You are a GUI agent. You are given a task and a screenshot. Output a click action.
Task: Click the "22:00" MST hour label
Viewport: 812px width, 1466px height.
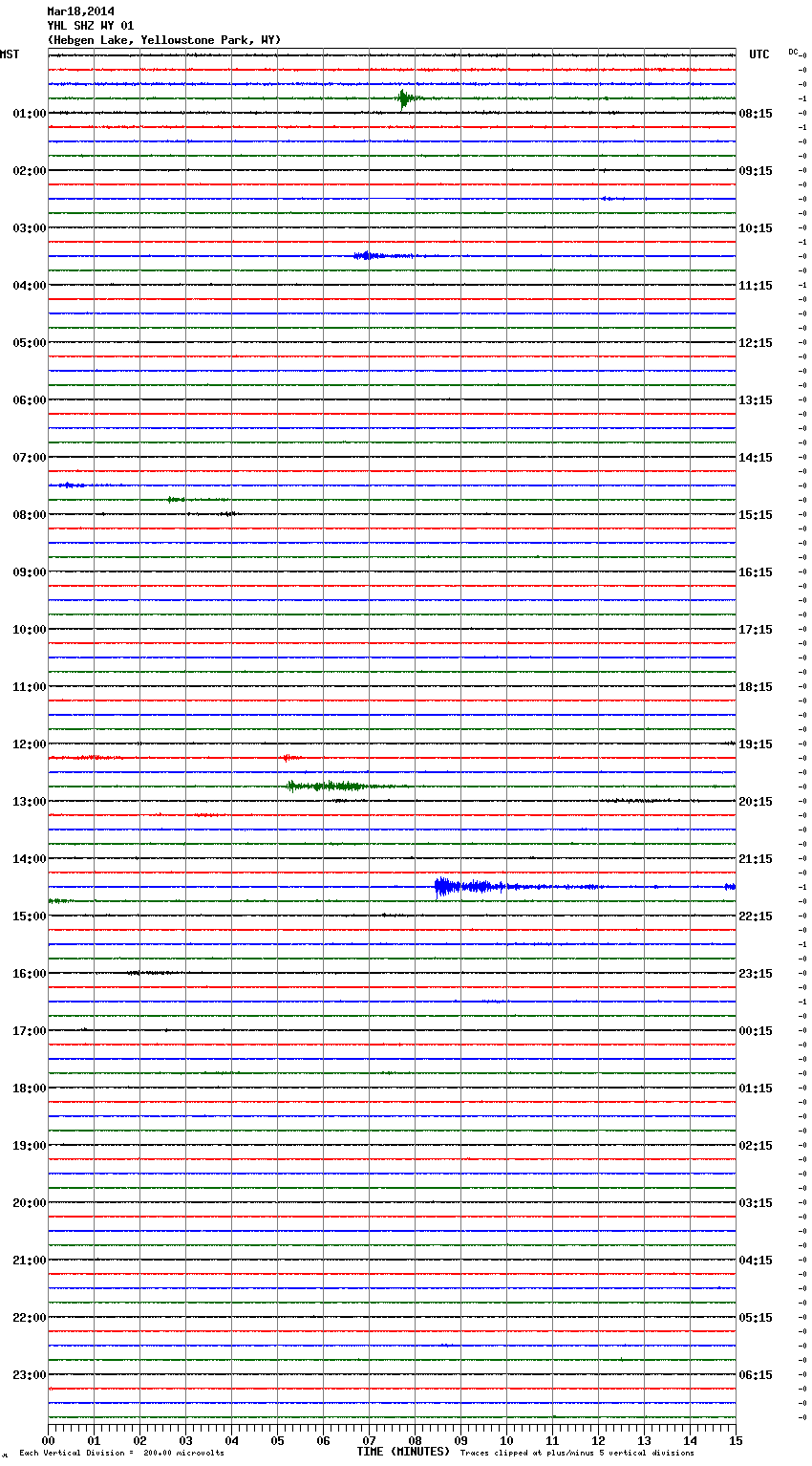(30, 1318)
